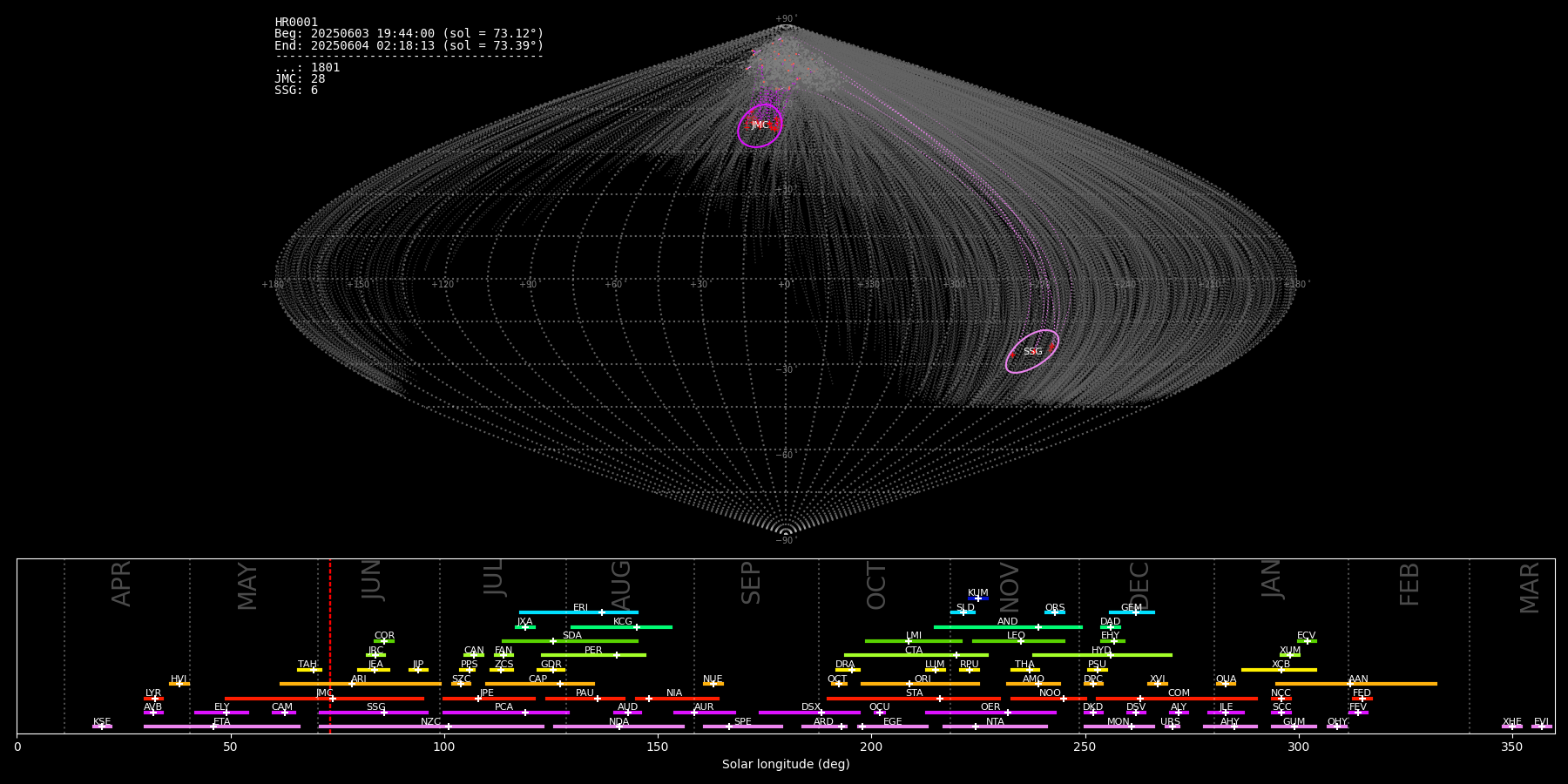This screenshot has height=784, width=1568.
Task: Click the SSG radiant ellipse on sky map
Action: coord(1032,351)
